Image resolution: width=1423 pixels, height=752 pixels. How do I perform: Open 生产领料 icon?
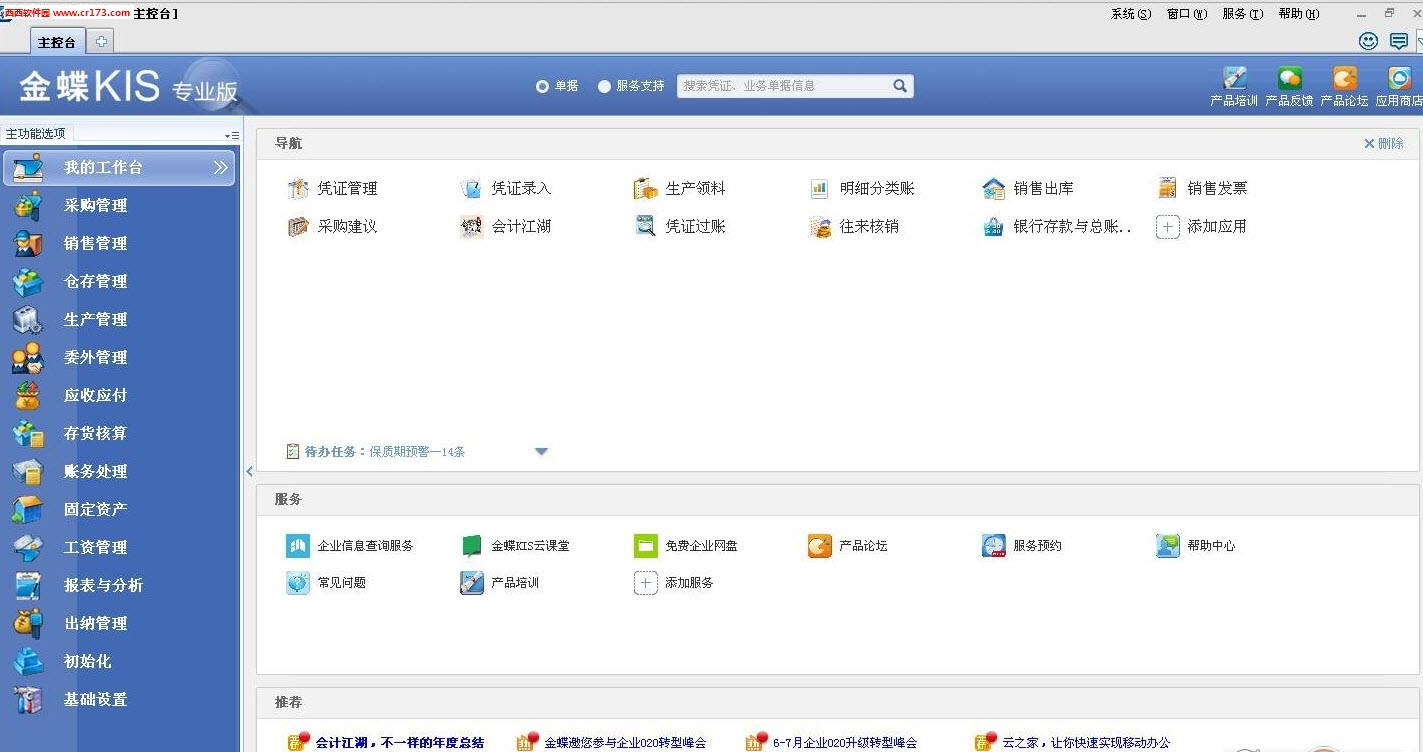645,188
